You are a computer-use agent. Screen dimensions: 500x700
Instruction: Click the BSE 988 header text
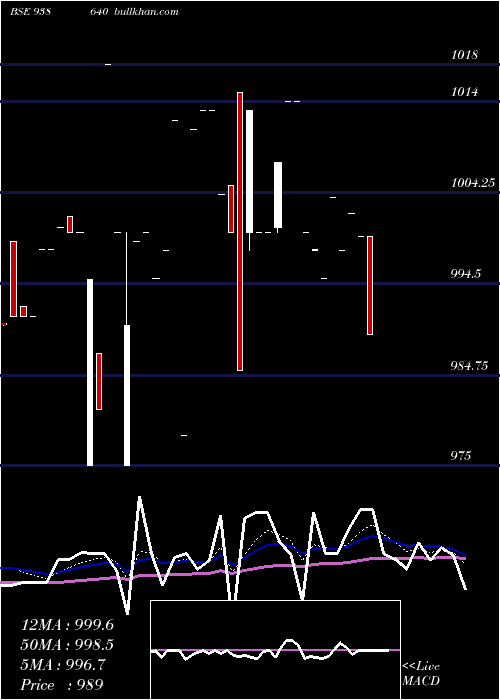pyautogui.click(x=30, y=12)
